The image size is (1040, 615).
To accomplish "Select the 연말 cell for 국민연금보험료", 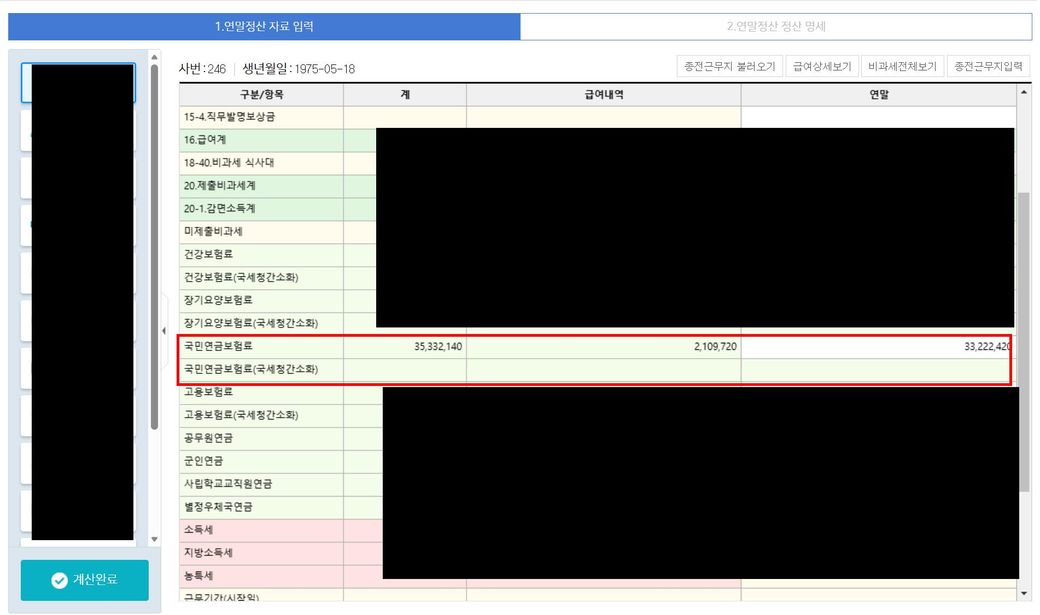I will (876, 347).
